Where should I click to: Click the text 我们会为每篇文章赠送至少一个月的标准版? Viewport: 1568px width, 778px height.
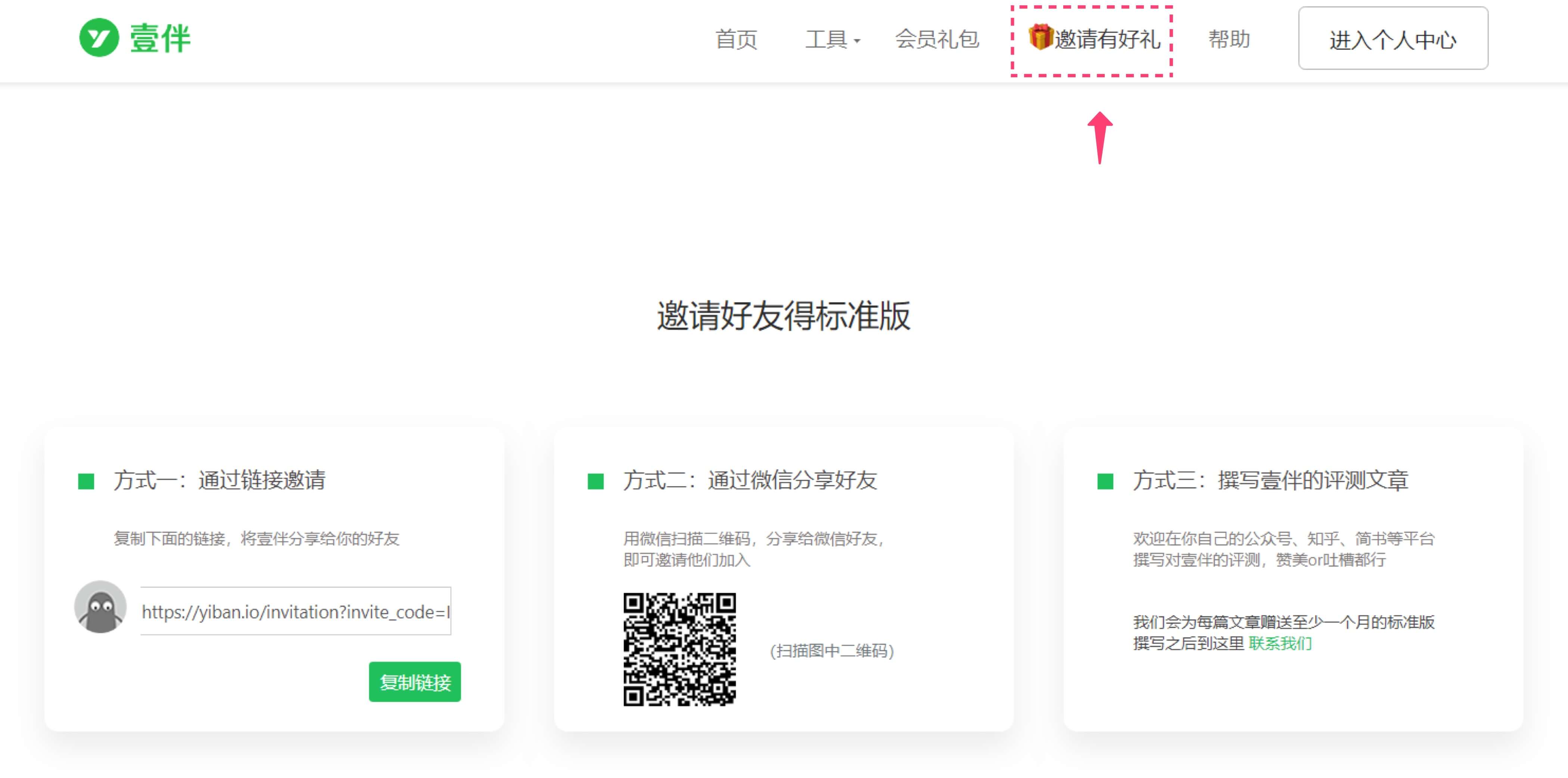(x=1284, y=622)
